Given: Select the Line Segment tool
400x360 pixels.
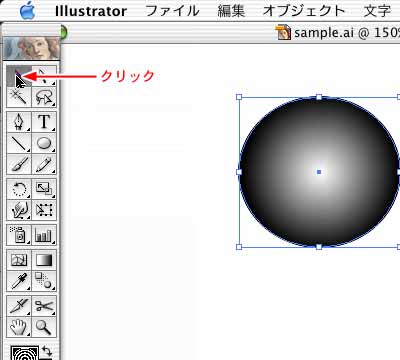Looking at the screenshot, I should 19,143.
